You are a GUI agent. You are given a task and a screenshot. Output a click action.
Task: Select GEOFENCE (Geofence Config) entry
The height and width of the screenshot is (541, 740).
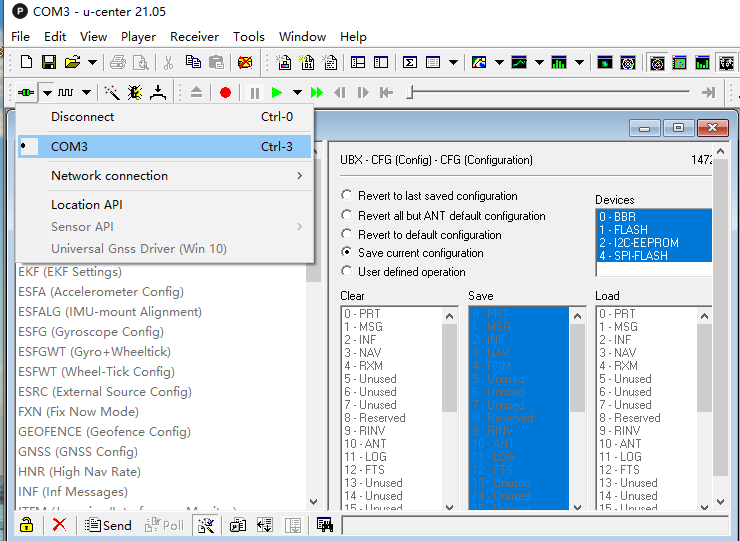pyautogui.click(x=104, y=431)
